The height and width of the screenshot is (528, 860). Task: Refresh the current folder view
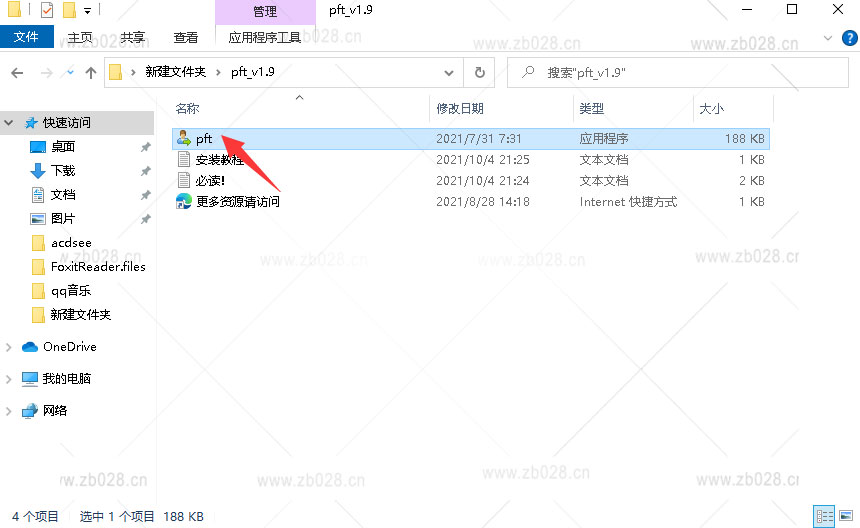[479, 72]
